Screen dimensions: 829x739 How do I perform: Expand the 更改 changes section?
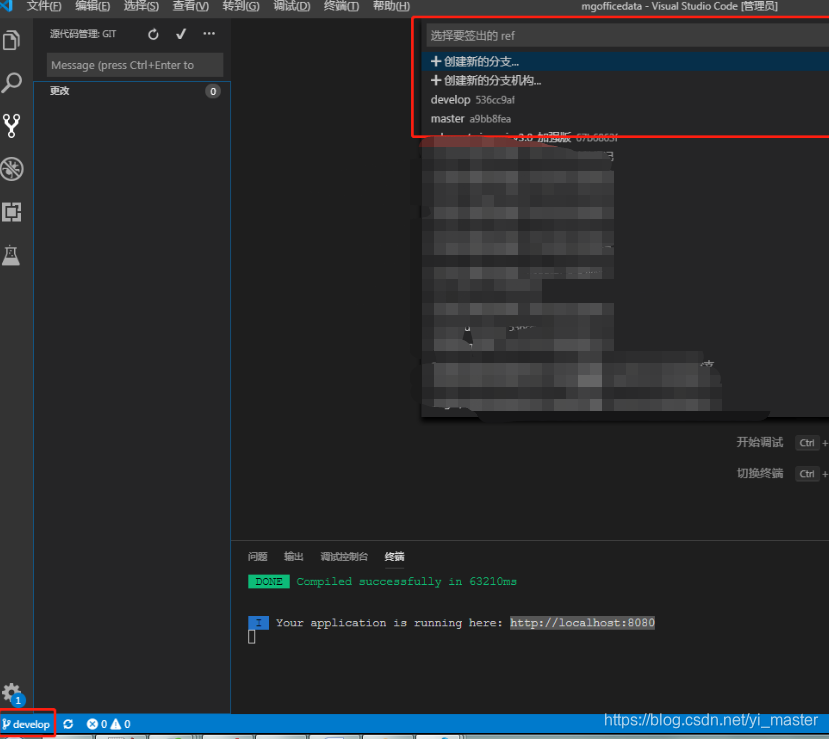click(x=132, y=91)
